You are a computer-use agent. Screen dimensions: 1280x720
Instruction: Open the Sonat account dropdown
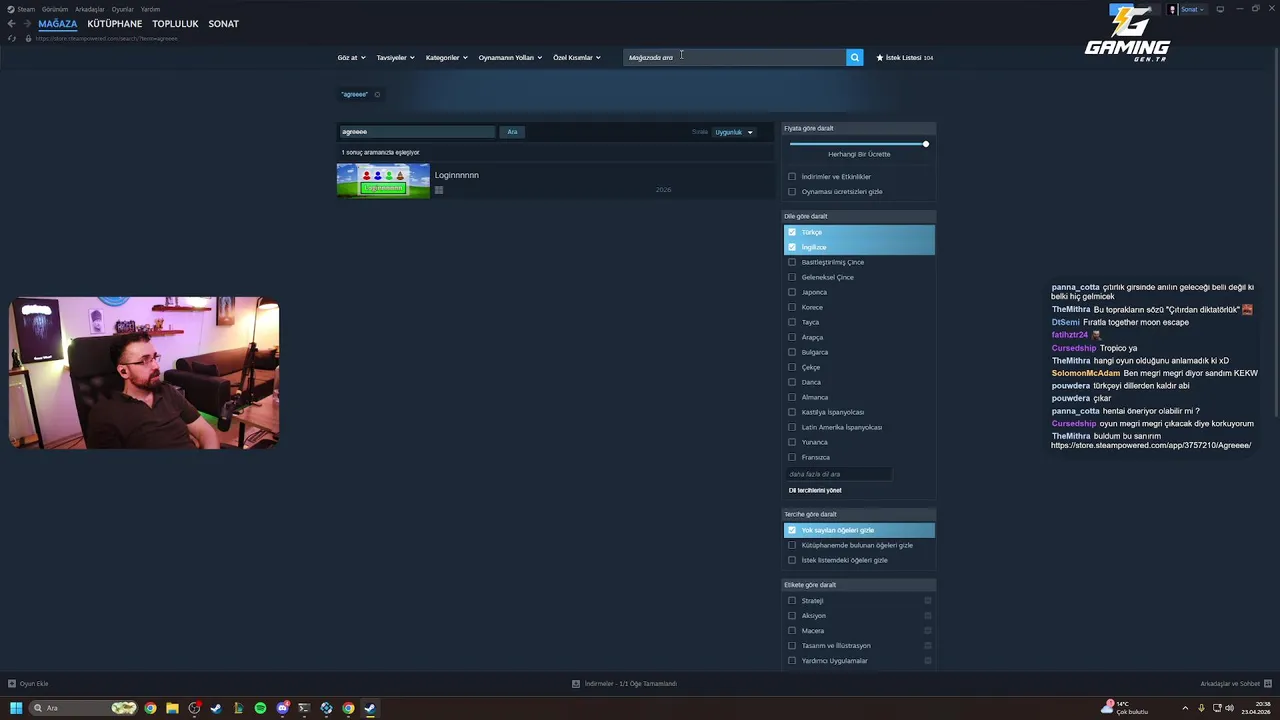click(1192, 9)
